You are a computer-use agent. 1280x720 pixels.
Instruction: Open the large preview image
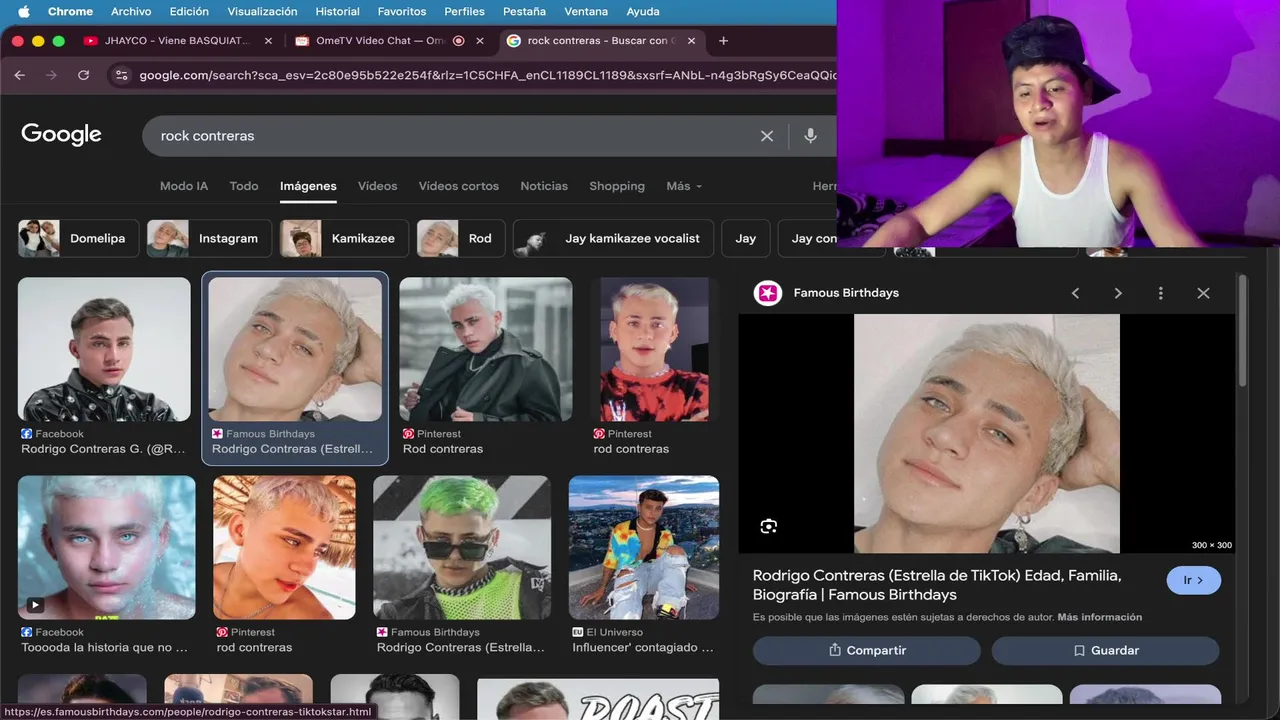(987, 434)
